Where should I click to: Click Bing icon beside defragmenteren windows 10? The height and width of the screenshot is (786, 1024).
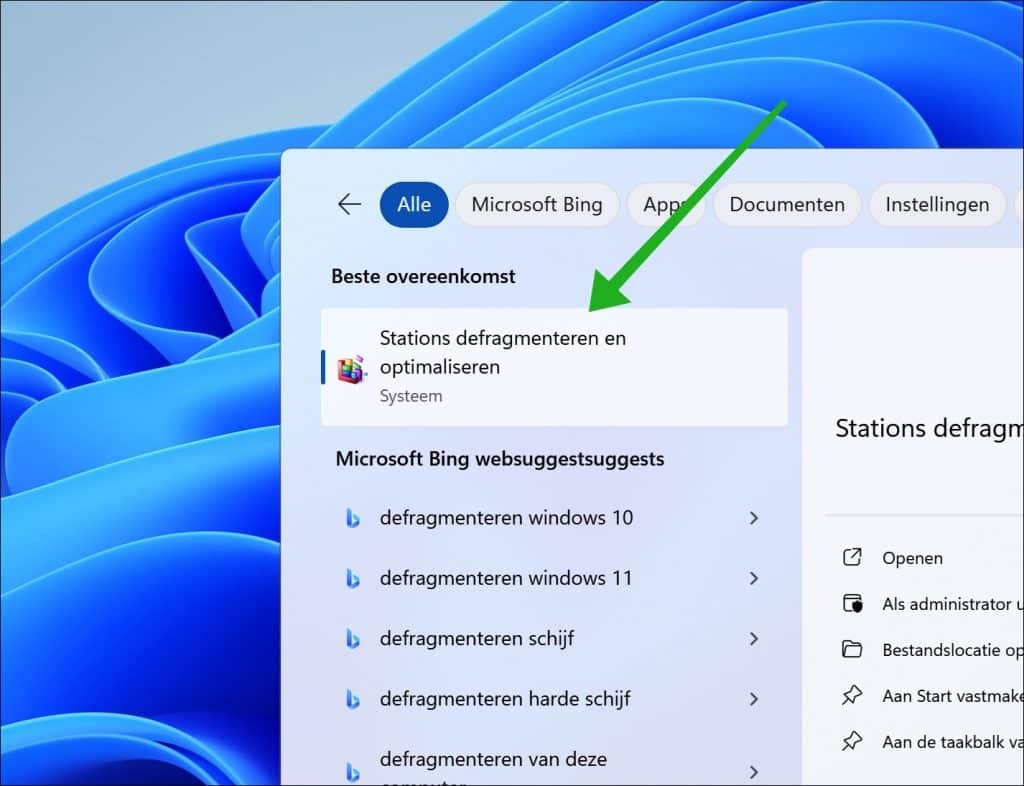coord(352,518)
